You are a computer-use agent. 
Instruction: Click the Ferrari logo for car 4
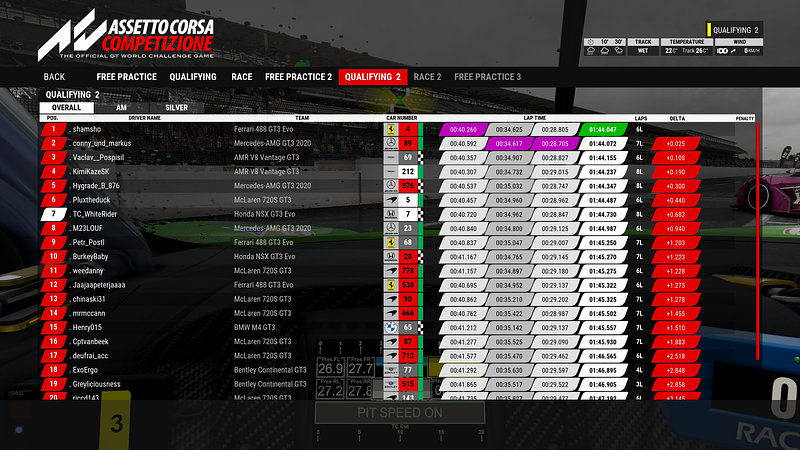point(391,130)
